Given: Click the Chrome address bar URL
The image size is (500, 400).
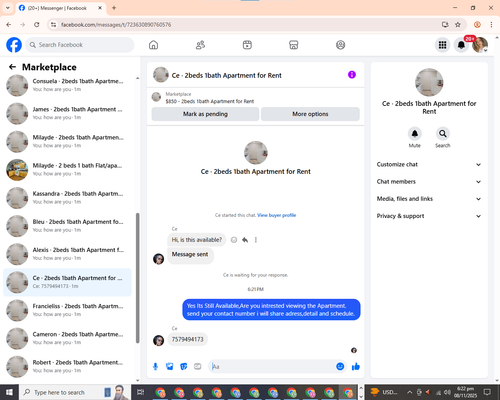Looking at the screenshot, I should point(116,25).
